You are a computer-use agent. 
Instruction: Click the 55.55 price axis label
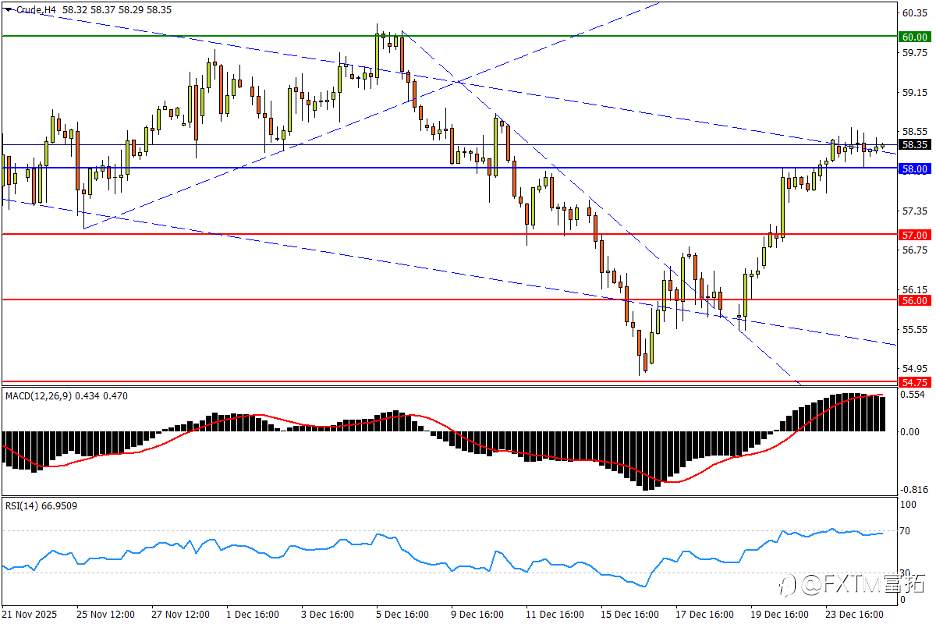pos(915,329)
